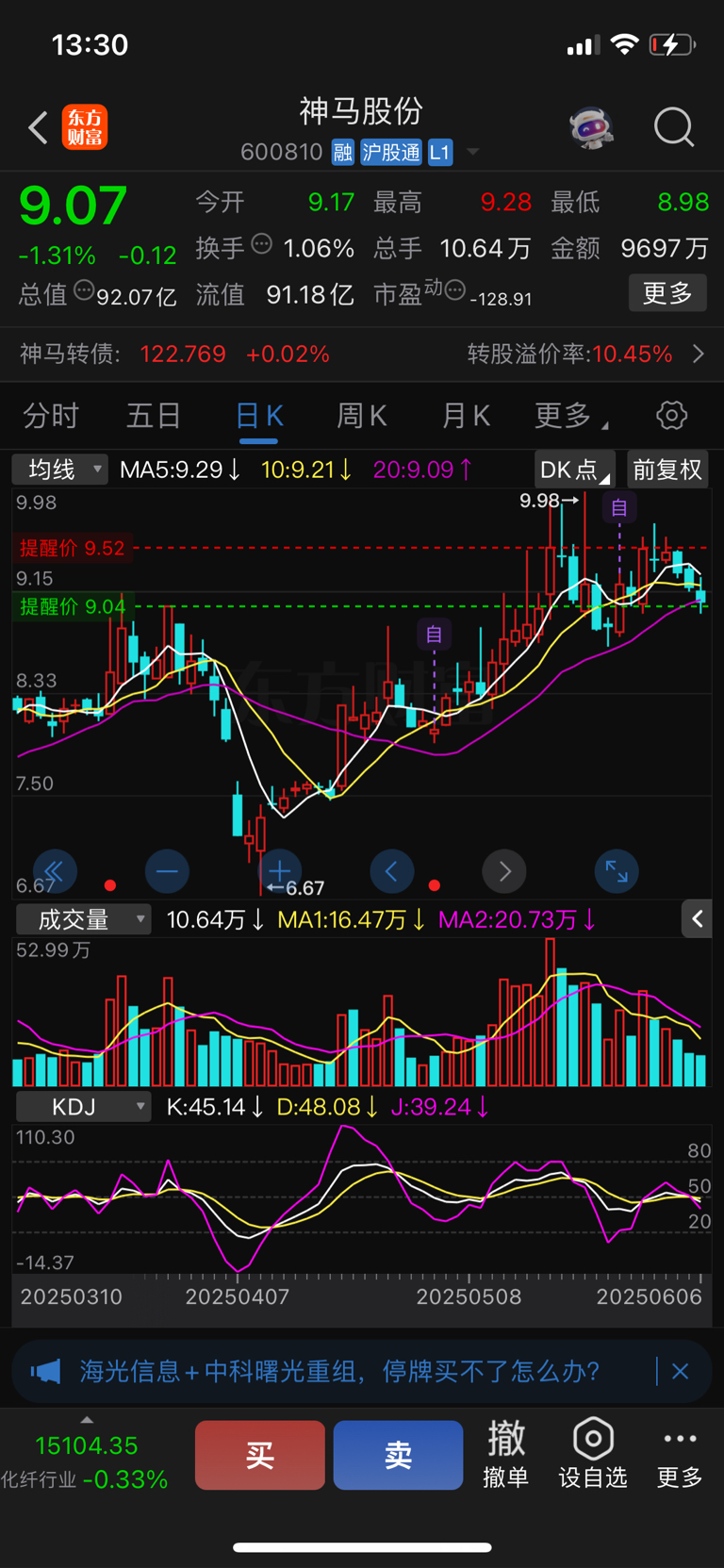
Task: Open 神马转债 bond price link
Action: [174, 354]
